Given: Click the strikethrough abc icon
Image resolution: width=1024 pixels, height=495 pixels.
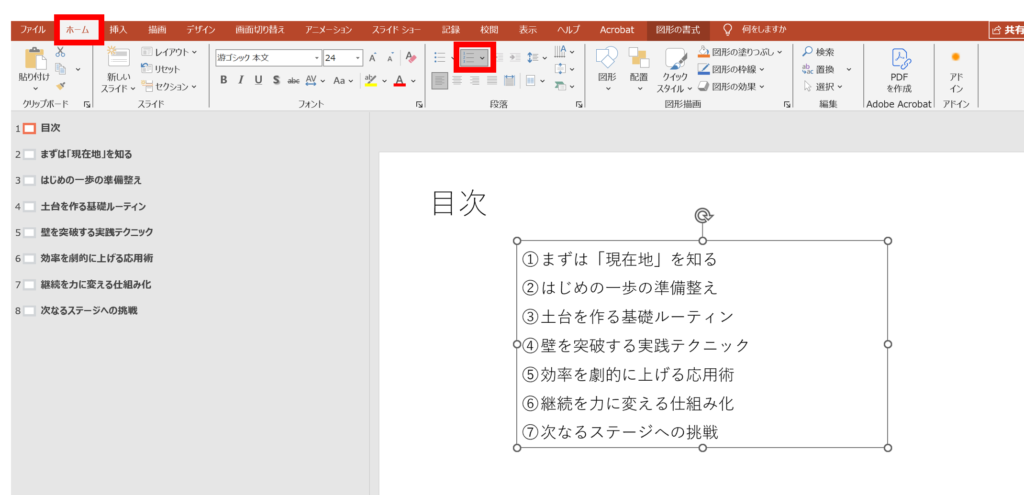Looking at the screenshot, I should pos(293,80).
